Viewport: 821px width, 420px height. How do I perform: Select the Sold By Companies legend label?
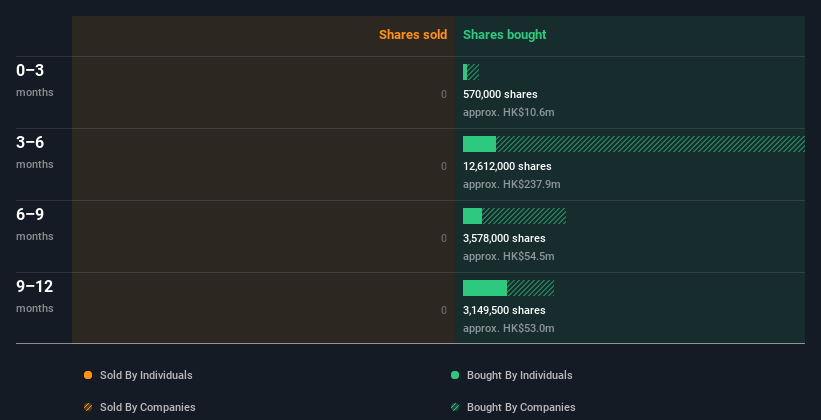point(148,407)
